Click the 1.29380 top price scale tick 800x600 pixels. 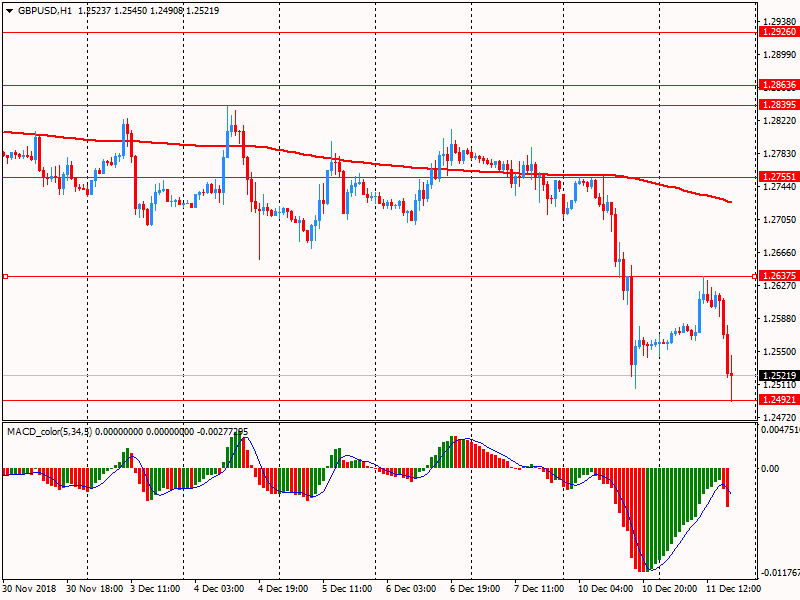pos(778,21)
